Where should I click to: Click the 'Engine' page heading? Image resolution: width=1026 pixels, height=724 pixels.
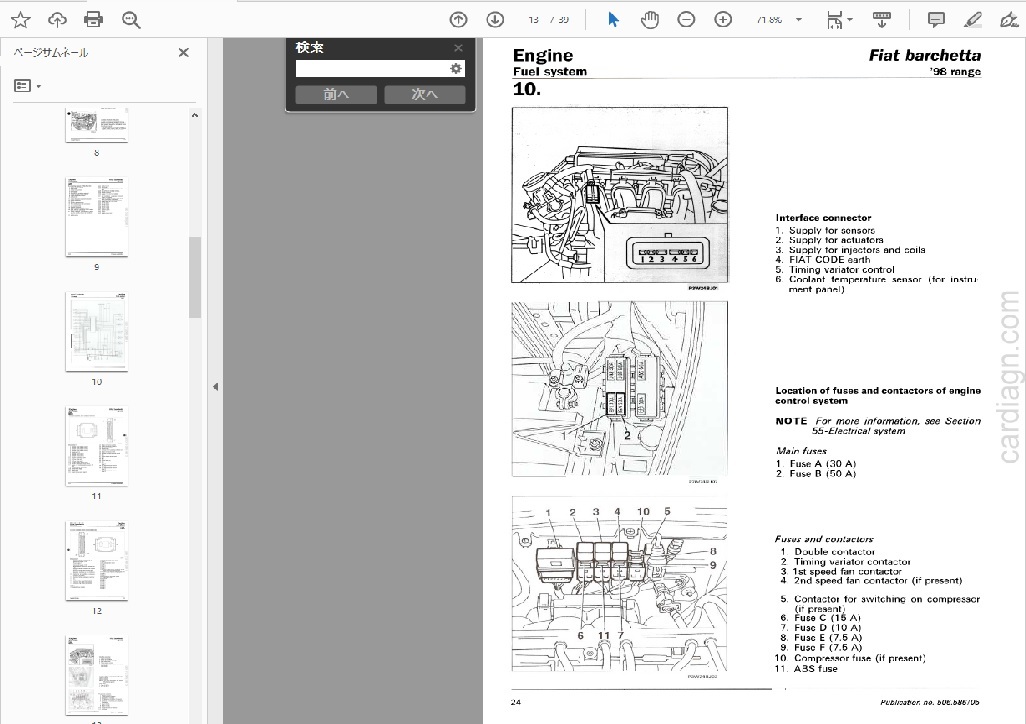(542, 56)
